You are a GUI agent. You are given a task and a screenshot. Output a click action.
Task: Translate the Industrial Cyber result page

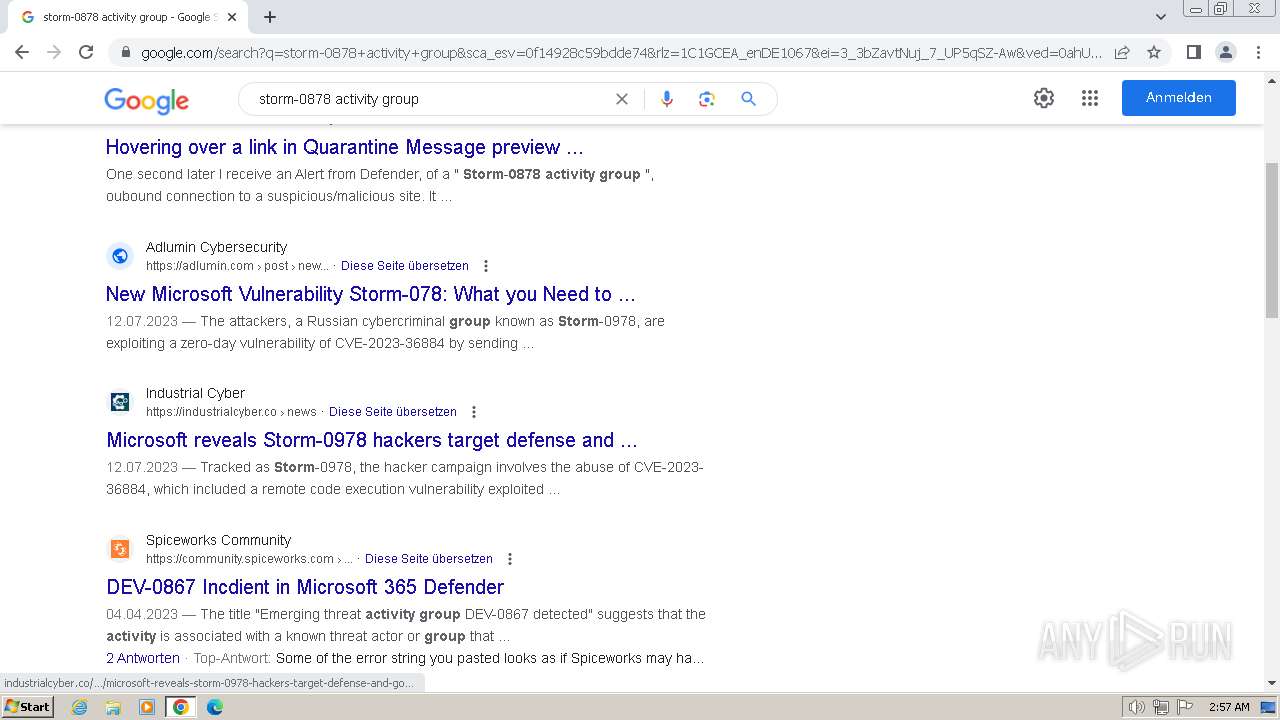pos(393,412)
